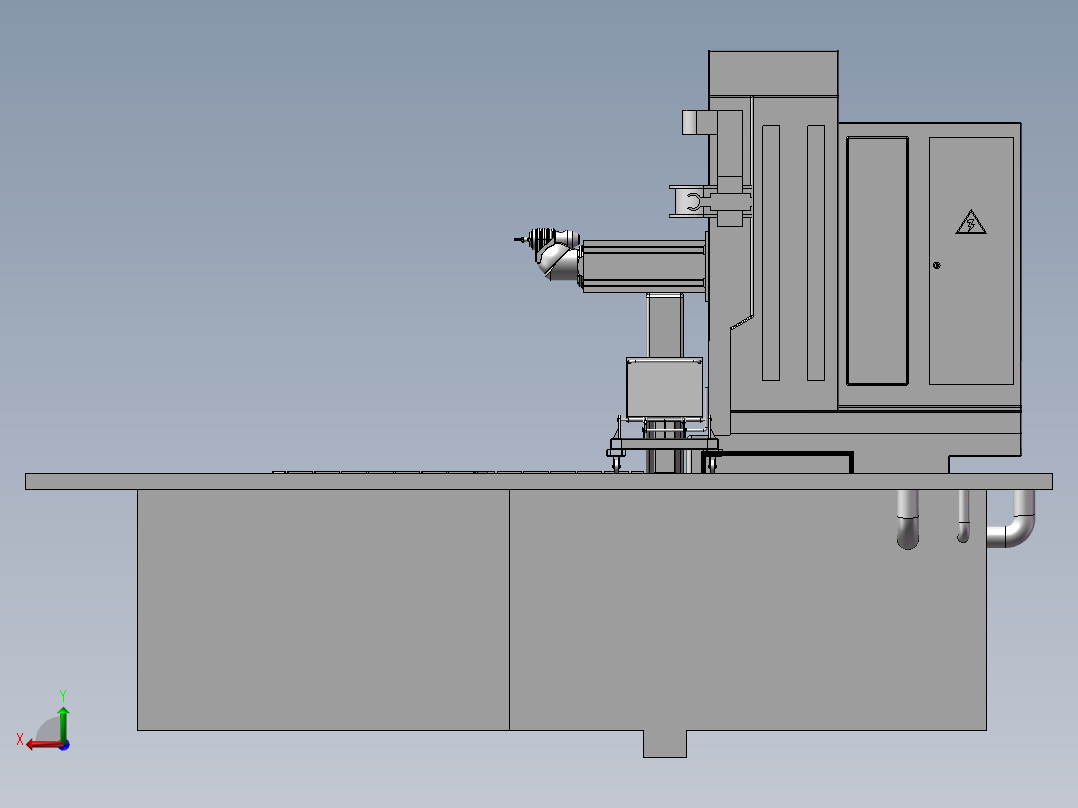1078x808 pixels.
Task: Select the vertical post under the arm beam
Action: pos(665,325)
